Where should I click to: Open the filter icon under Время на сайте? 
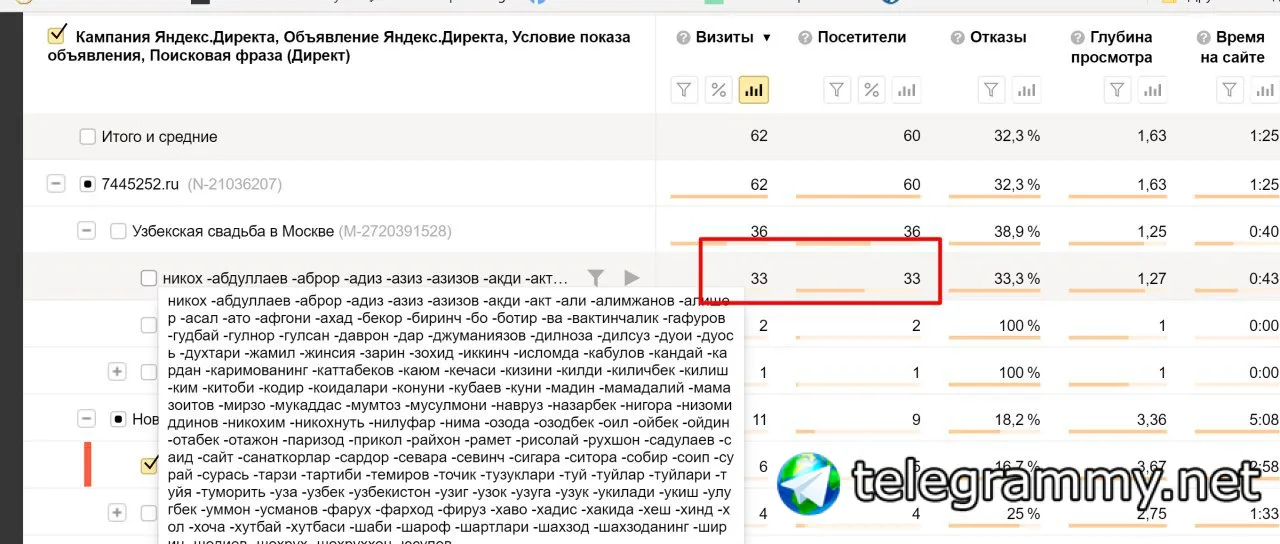click(1230, 90)
